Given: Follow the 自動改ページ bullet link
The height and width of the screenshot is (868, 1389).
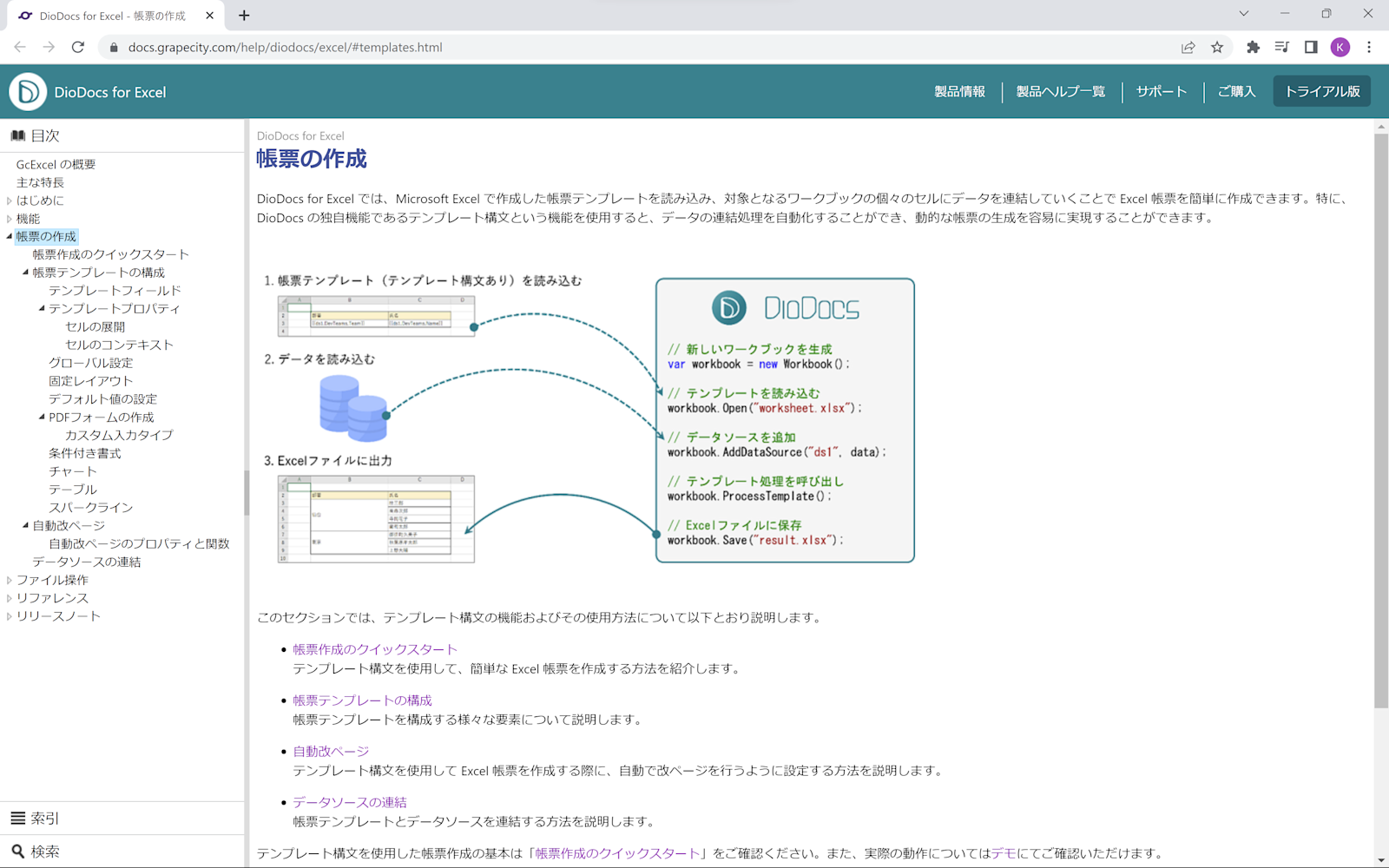Looking at the screenshot, I should coord(331,752).
